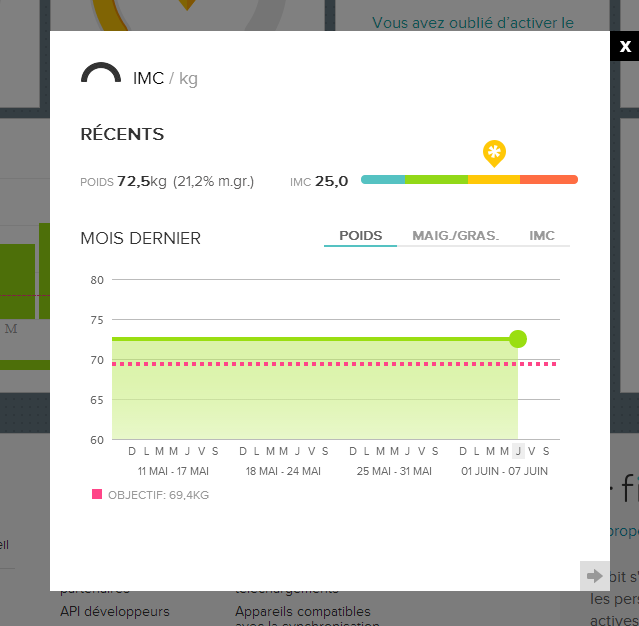Click the RÉCENTS heading
639x626 pixels.
point(122,134)
